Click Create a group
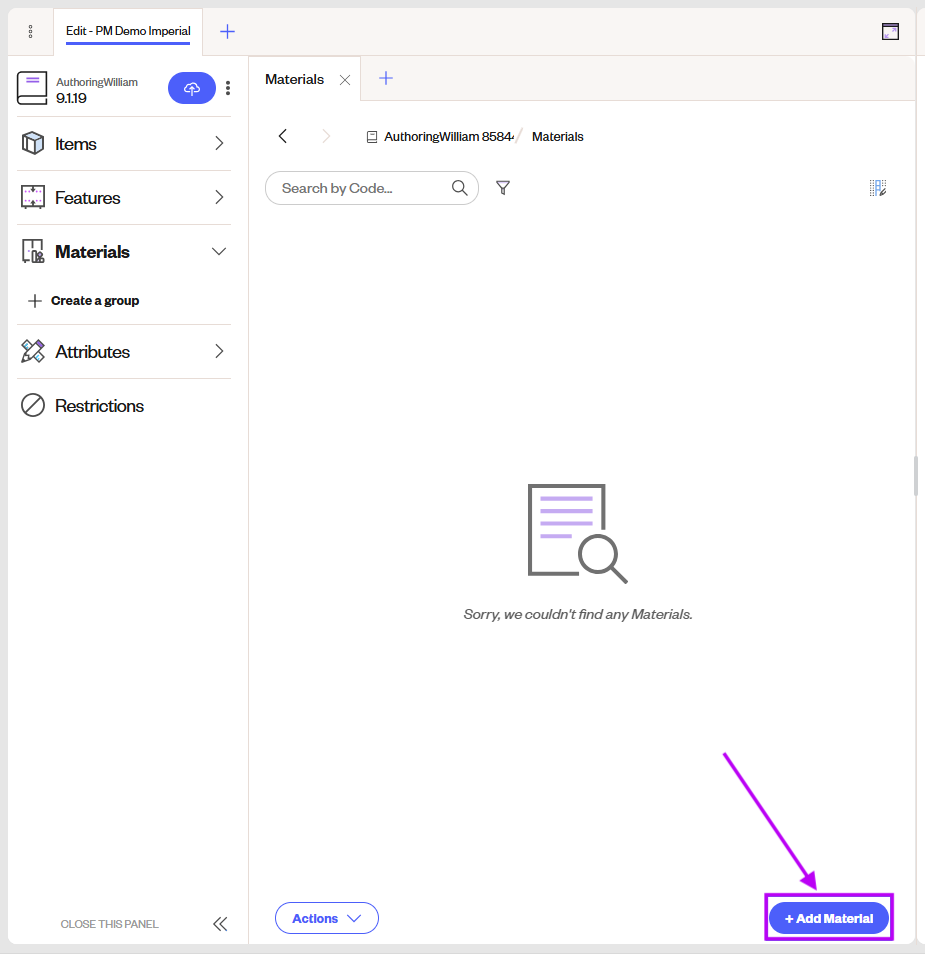The image size is (925, 954). point(95,301)
